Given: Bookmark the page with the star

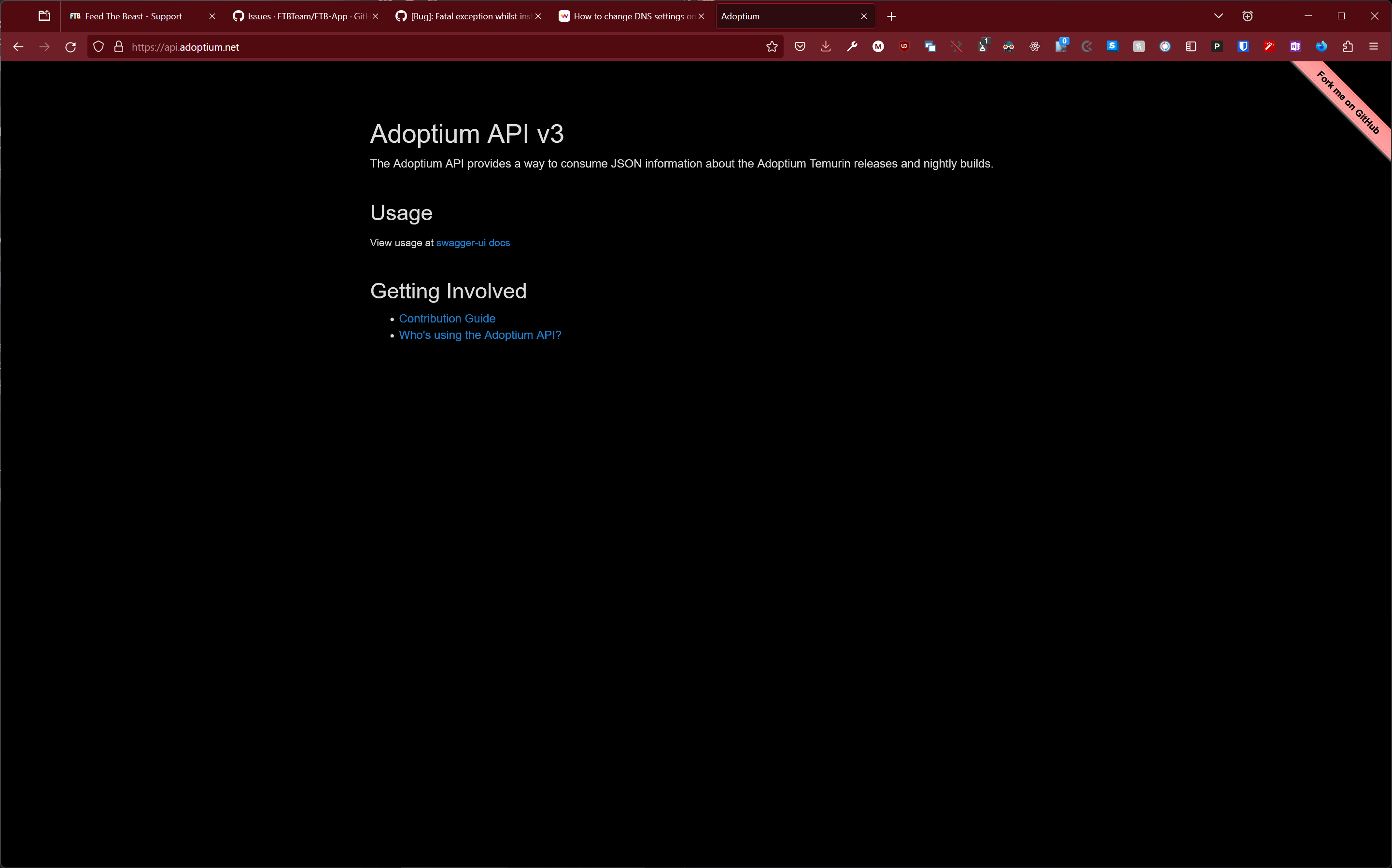Looking at the screenshot, I should coord(772,46).
